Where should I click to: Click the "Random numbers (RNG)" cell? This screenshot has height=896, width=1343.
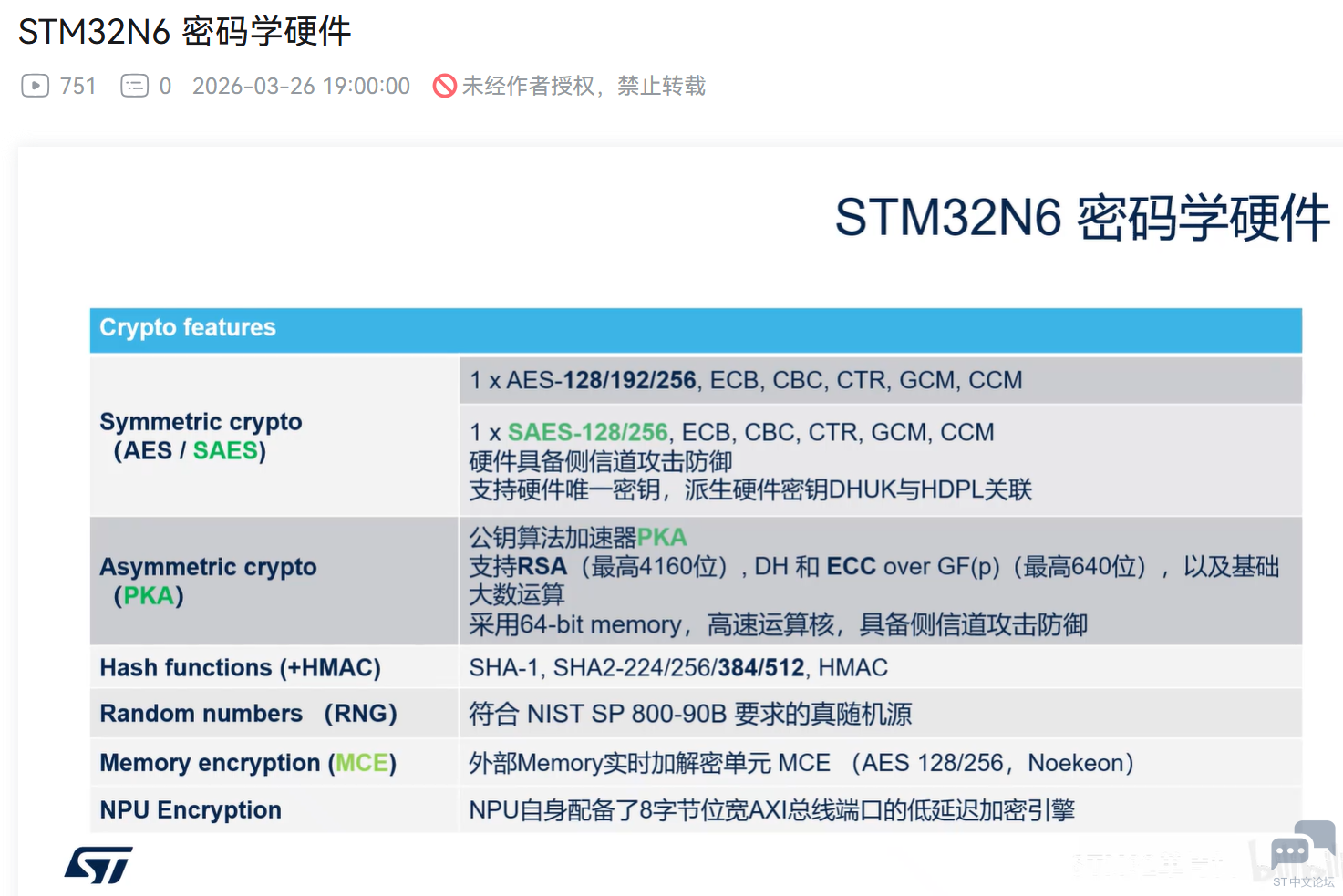(x=274, y=714)
